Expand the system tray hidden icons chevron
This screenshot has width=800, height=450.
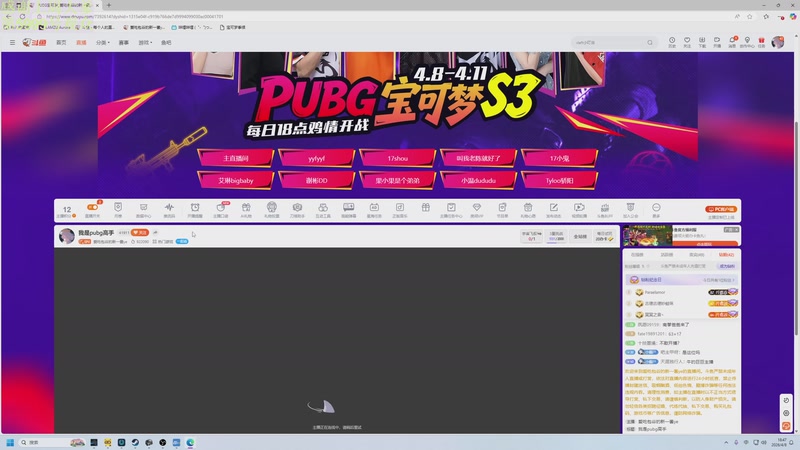(x=726, y=442)
